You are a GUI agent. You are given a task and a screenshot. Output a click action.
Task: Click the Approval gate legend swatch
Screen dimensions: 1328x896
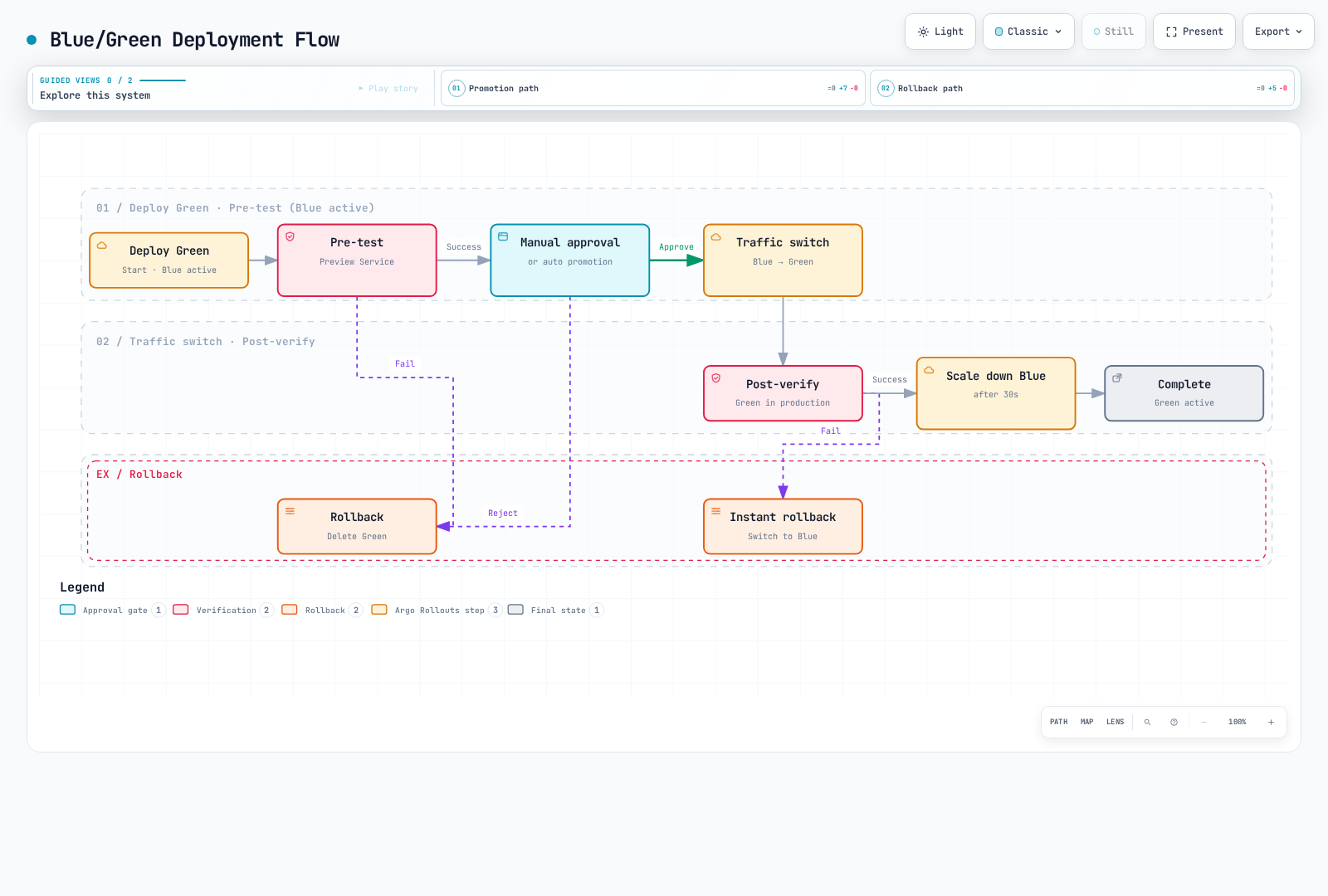click(x=68, y=610)
